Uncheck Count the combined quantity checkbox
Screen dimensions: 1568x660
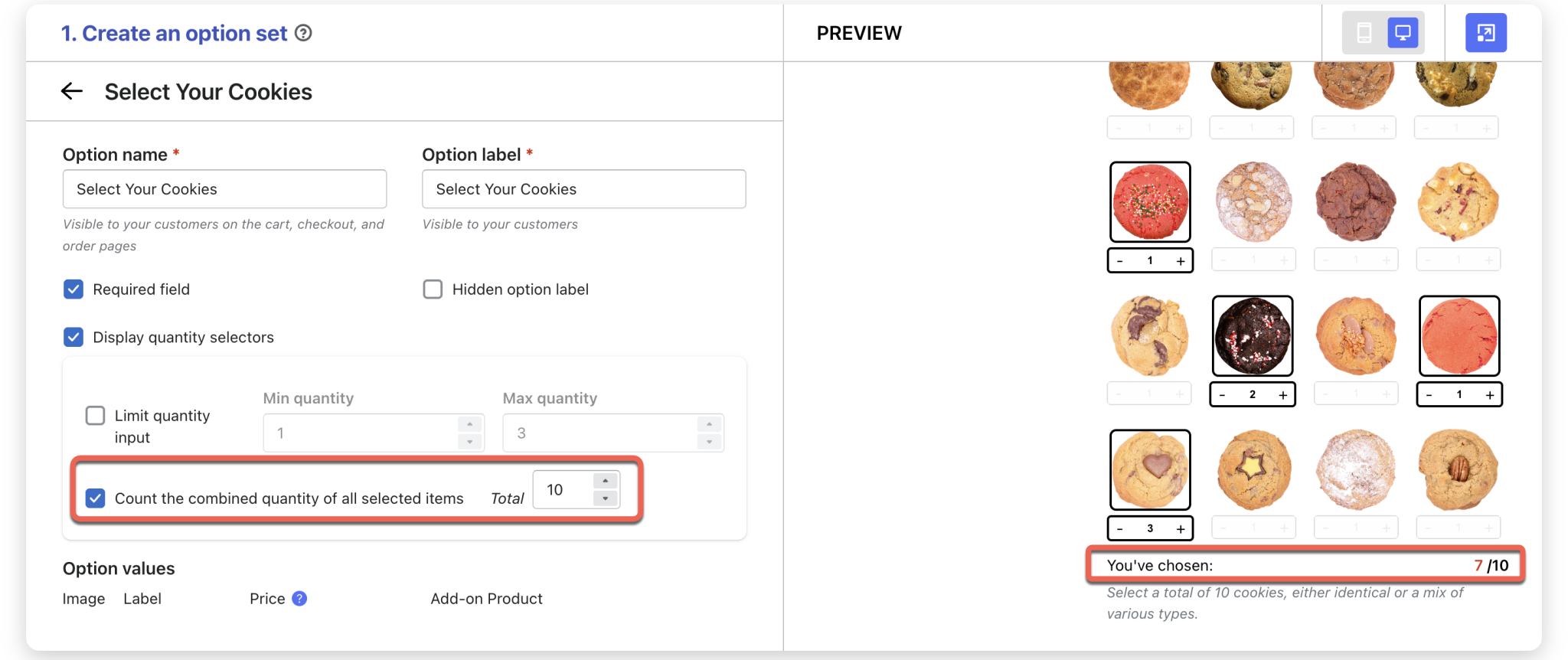click(95, 498)
